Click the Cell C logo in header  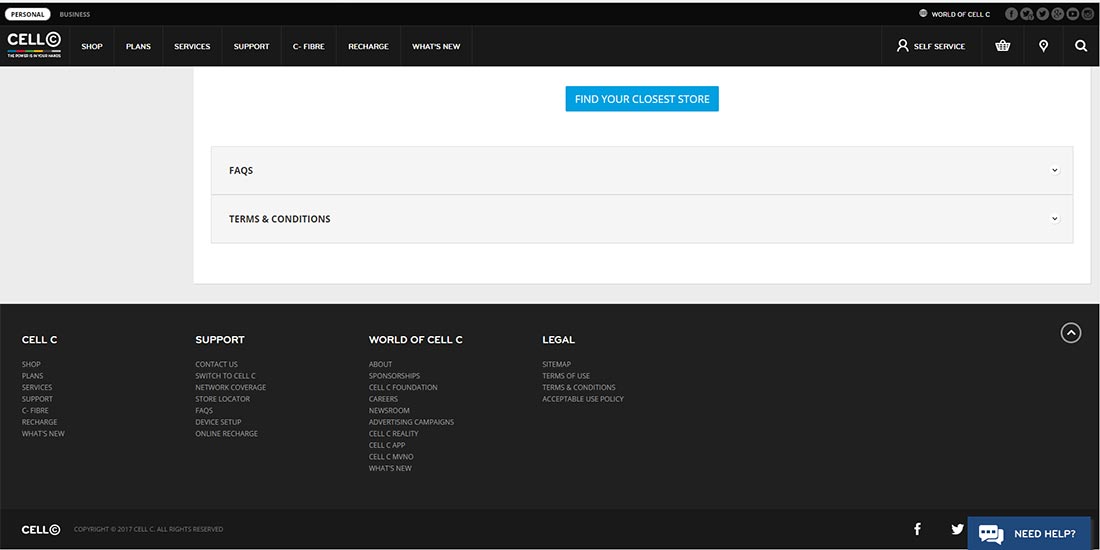[34, 44]
